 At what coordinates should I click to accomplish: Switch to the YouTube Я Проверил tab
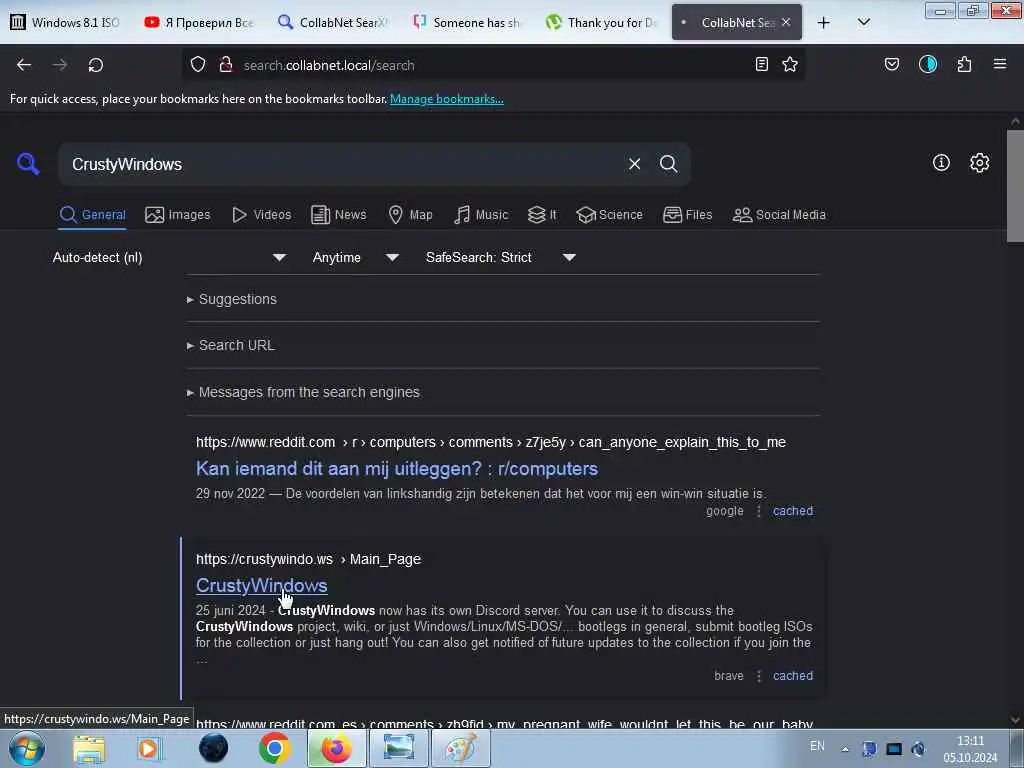pos(199,22)
